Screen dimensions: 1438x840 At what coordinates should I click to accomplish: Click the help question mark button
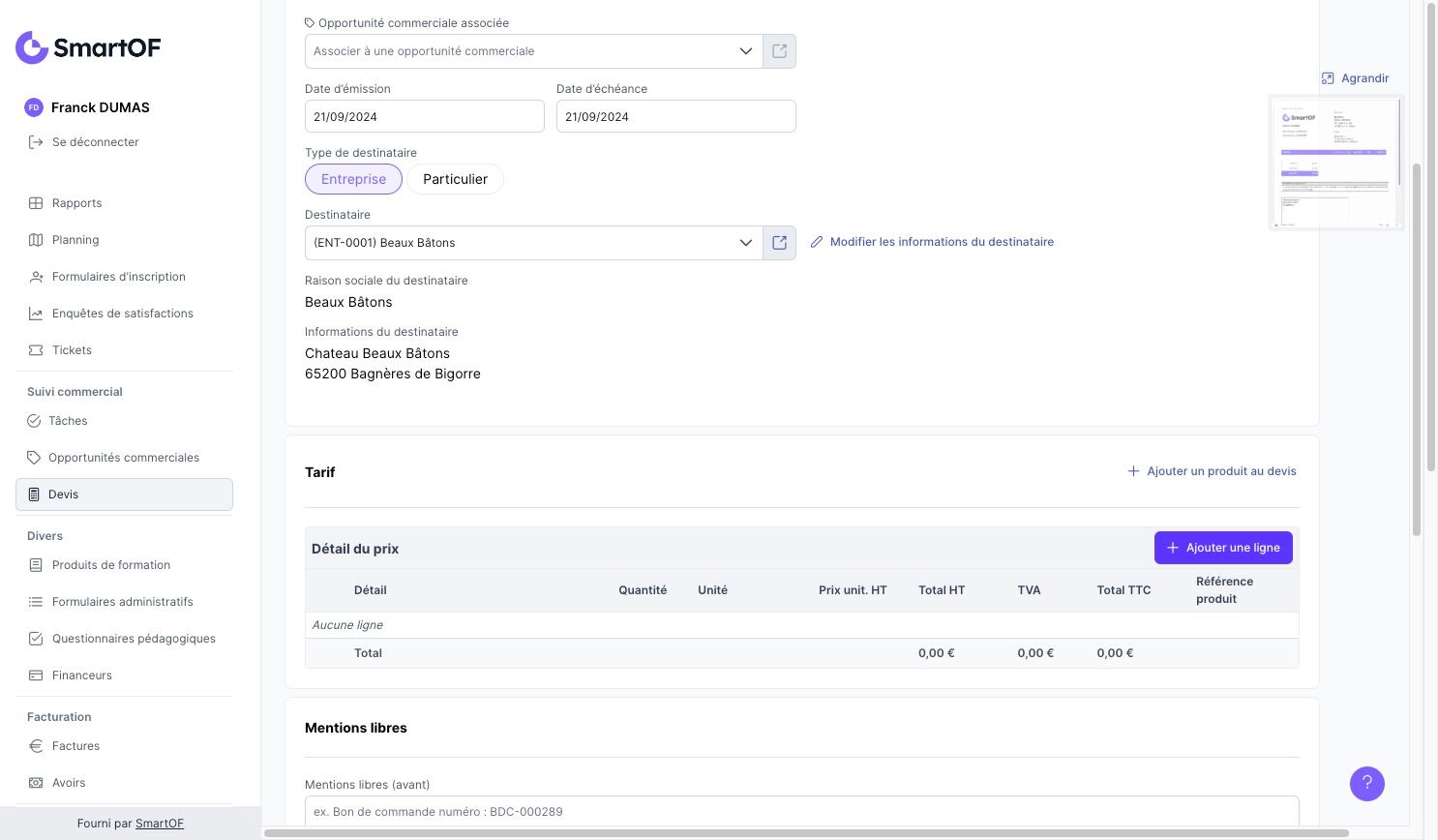(1366, 784)
